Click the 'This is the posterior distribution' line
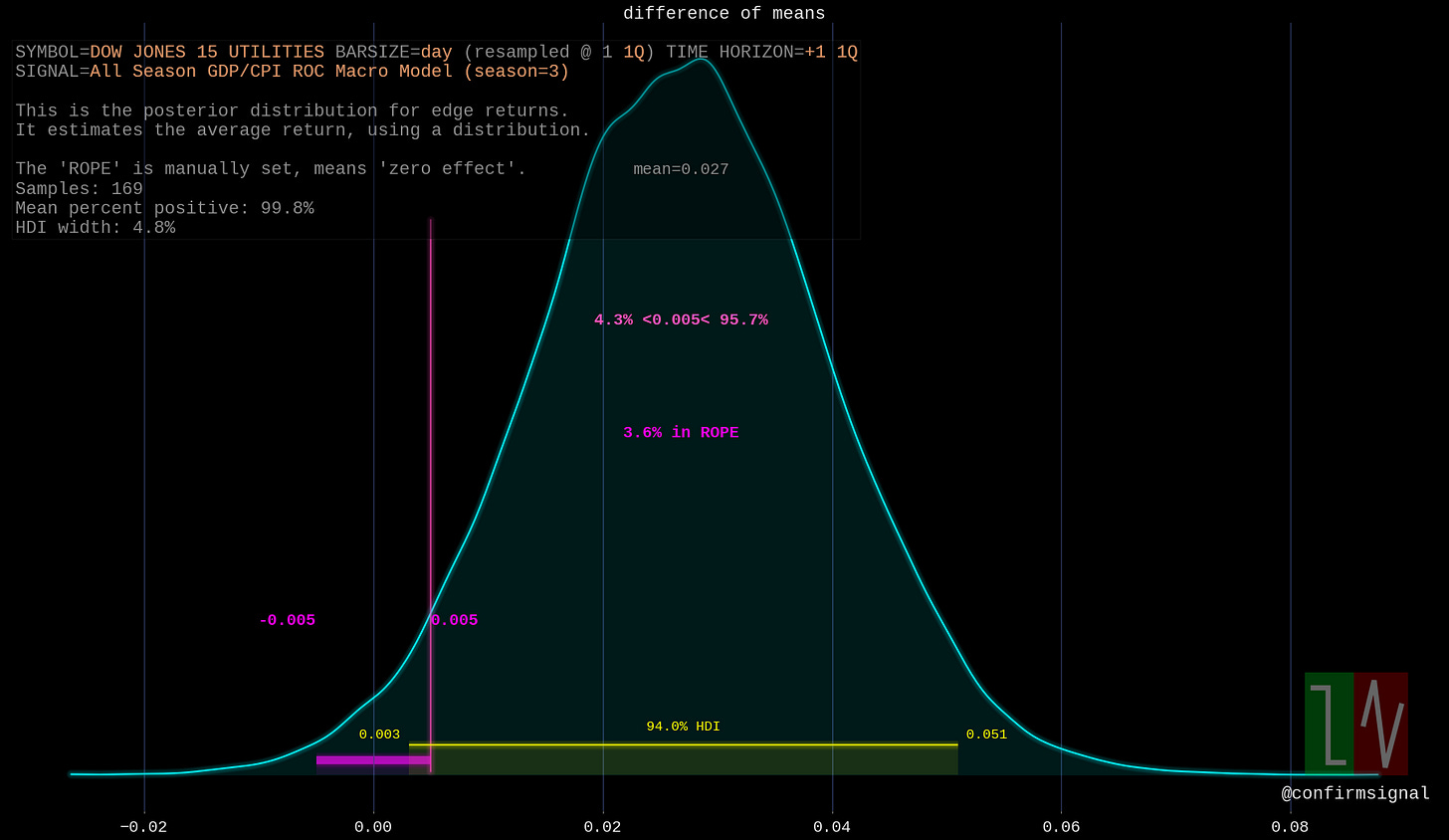1449x840 pixels. [x=292, y=110]
